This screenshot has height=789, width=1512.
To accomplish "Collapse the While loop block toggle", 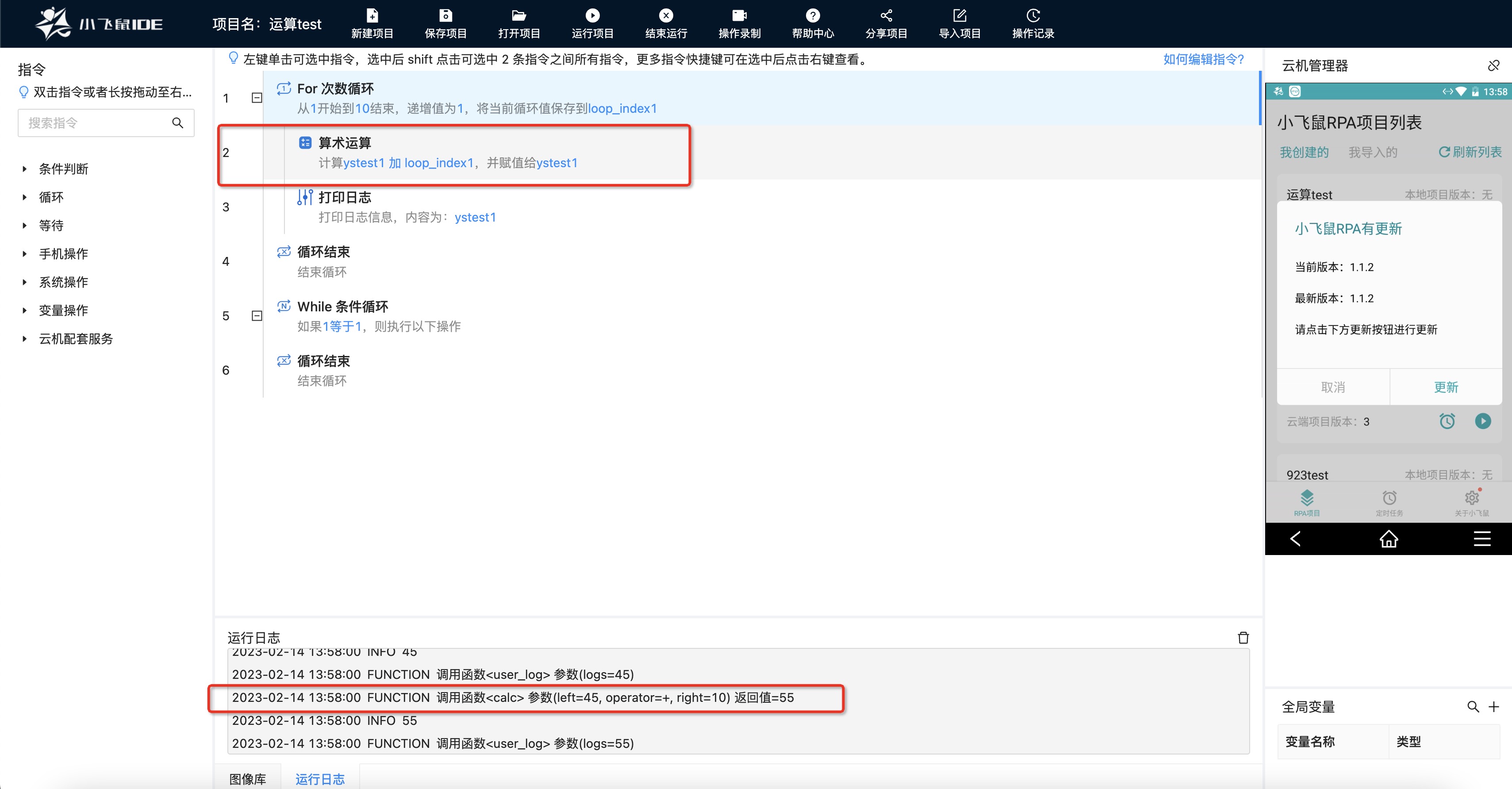I will 257,316.
